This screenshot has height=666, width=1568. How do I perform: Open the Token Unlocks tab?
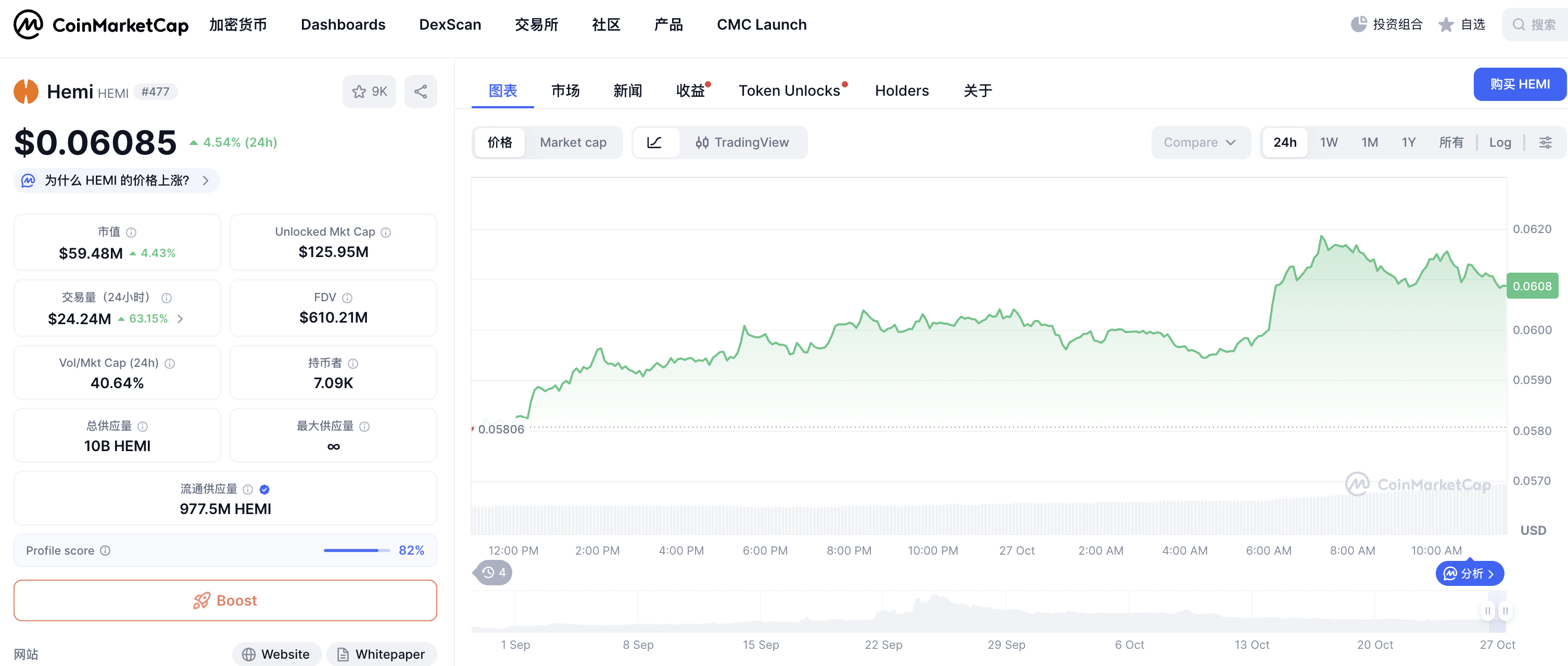789,91
